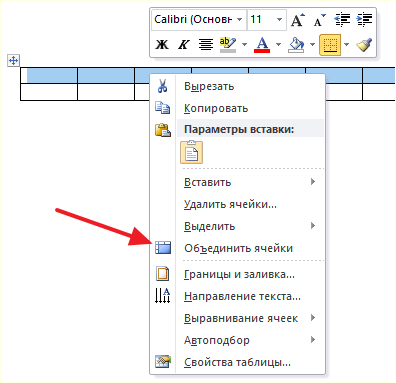The height and width of the screenshot is (383, 396).
Task: Expand shading color options arrow
Action: click(312, 44)
